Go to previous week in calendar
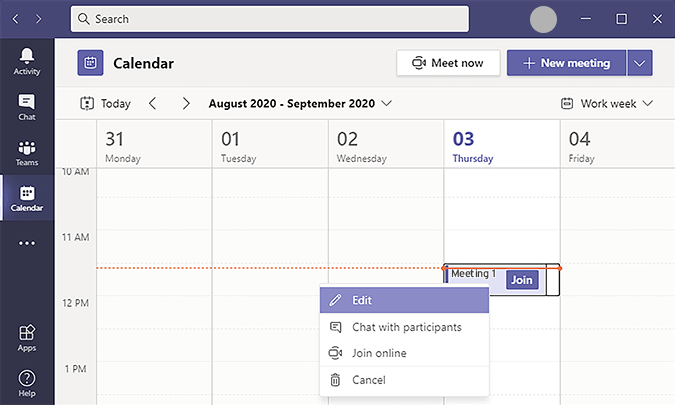675x405 pixels. [153, 103]
